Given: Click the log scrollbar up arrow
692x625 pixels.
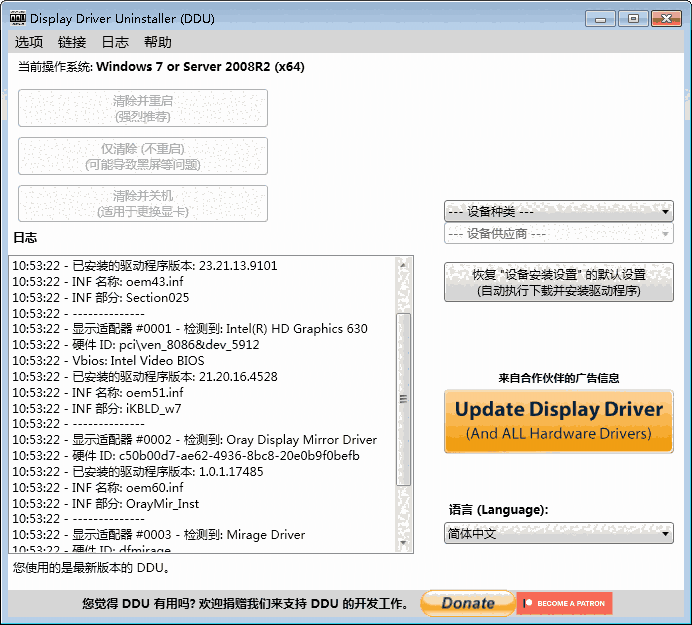Looking at the screenshot, I should pyautogui.click(x=403, y=265).
